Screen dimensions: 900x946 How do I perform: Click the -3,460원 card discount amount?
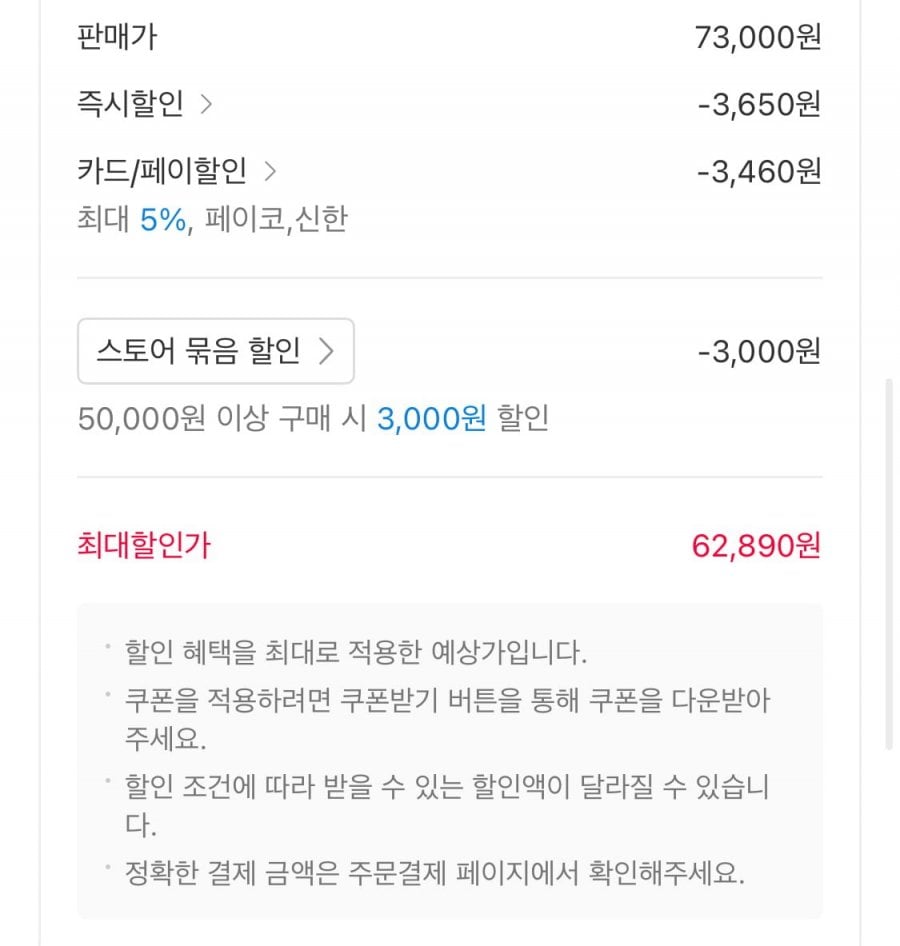pyautogui.click(x=758, y=172)
